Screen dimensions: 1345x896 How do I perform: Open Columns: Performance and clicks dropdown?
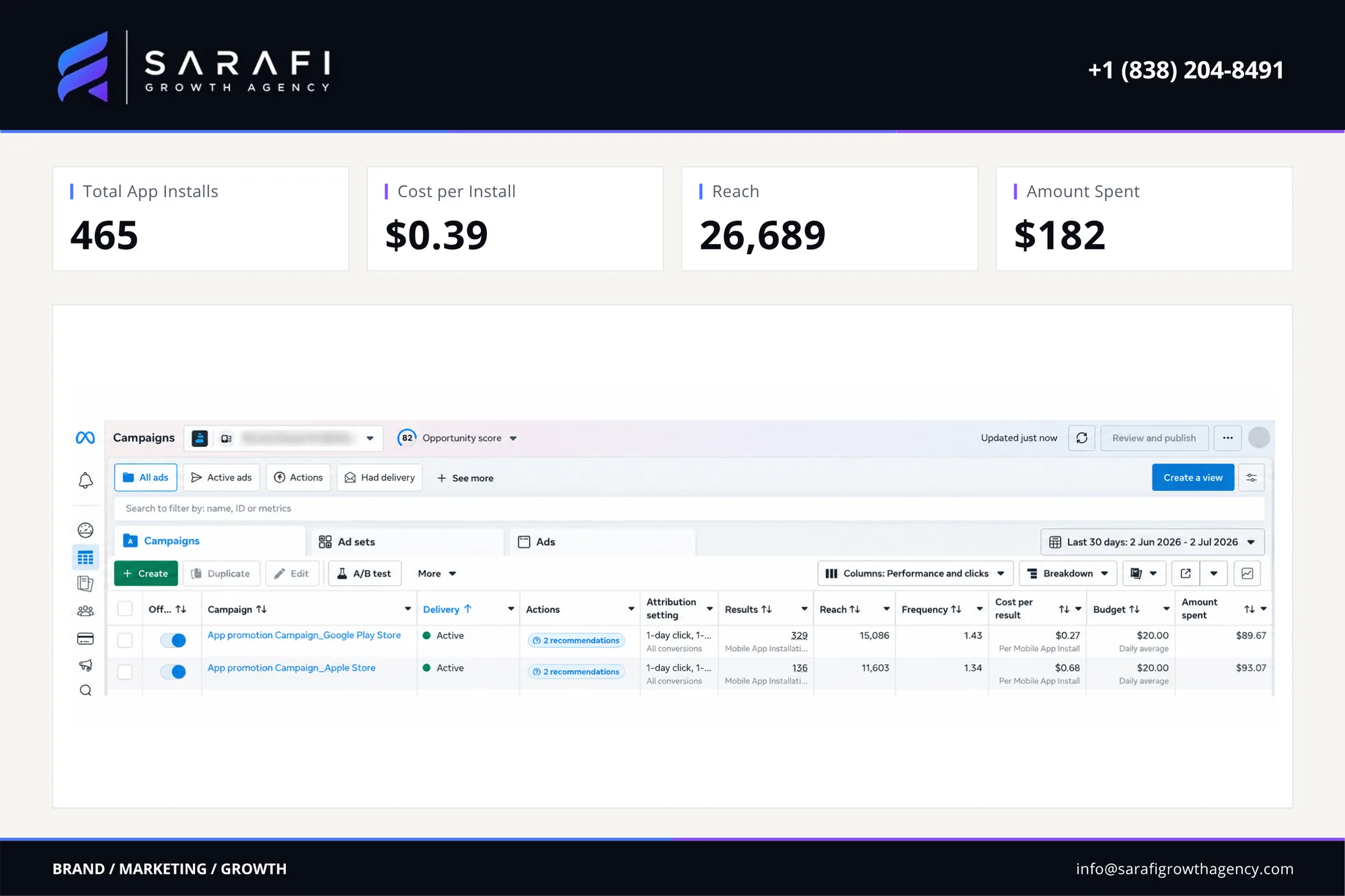point(915,573)
